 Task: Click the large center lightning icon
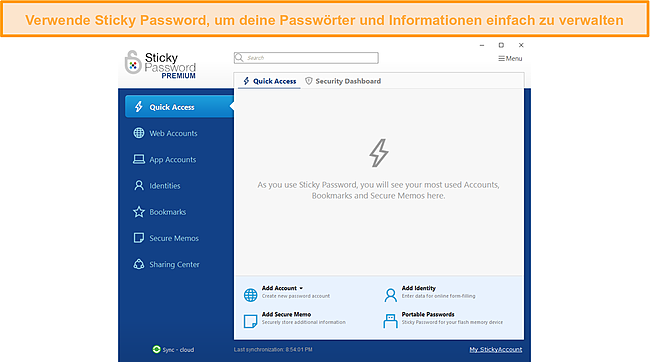pos(379,153)
